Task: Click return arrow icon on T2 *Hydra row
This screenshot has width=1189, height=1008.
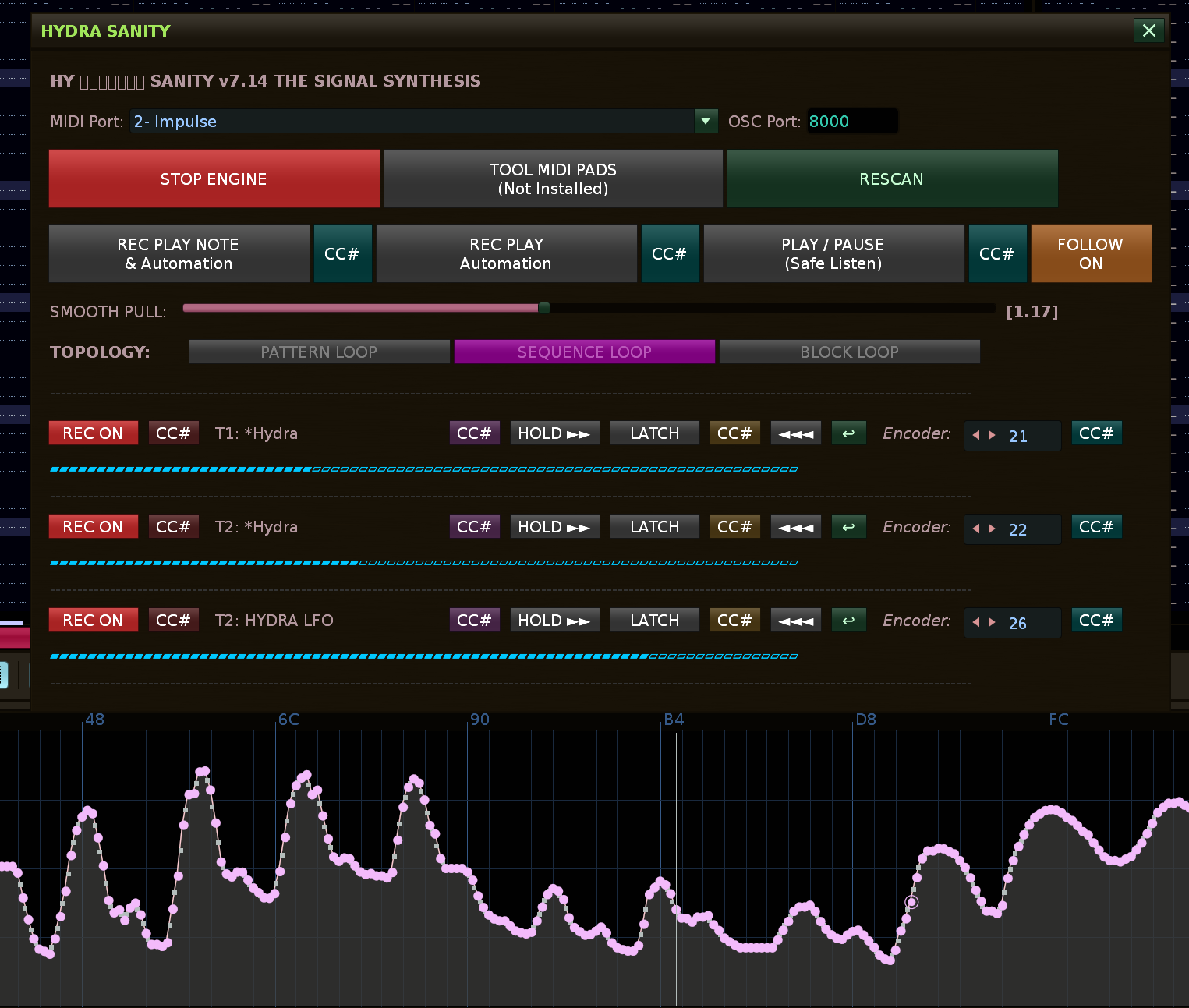Action: pos(848,527)
